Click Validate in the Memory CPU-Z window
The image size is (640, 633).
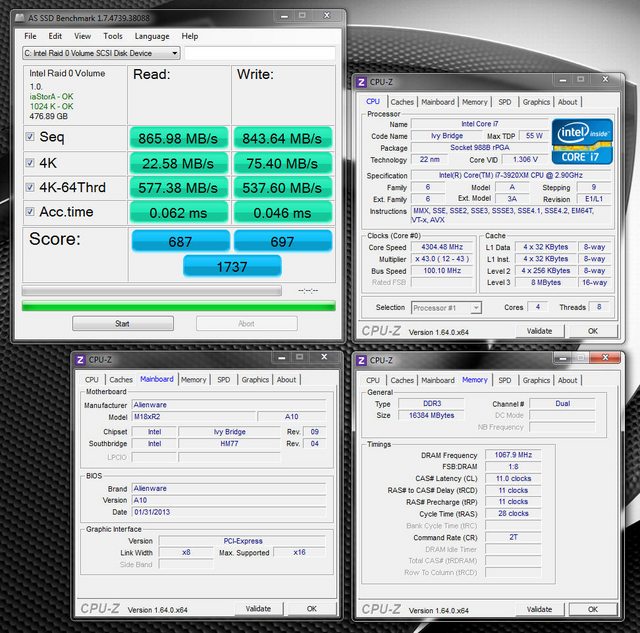tap(539, 609)
